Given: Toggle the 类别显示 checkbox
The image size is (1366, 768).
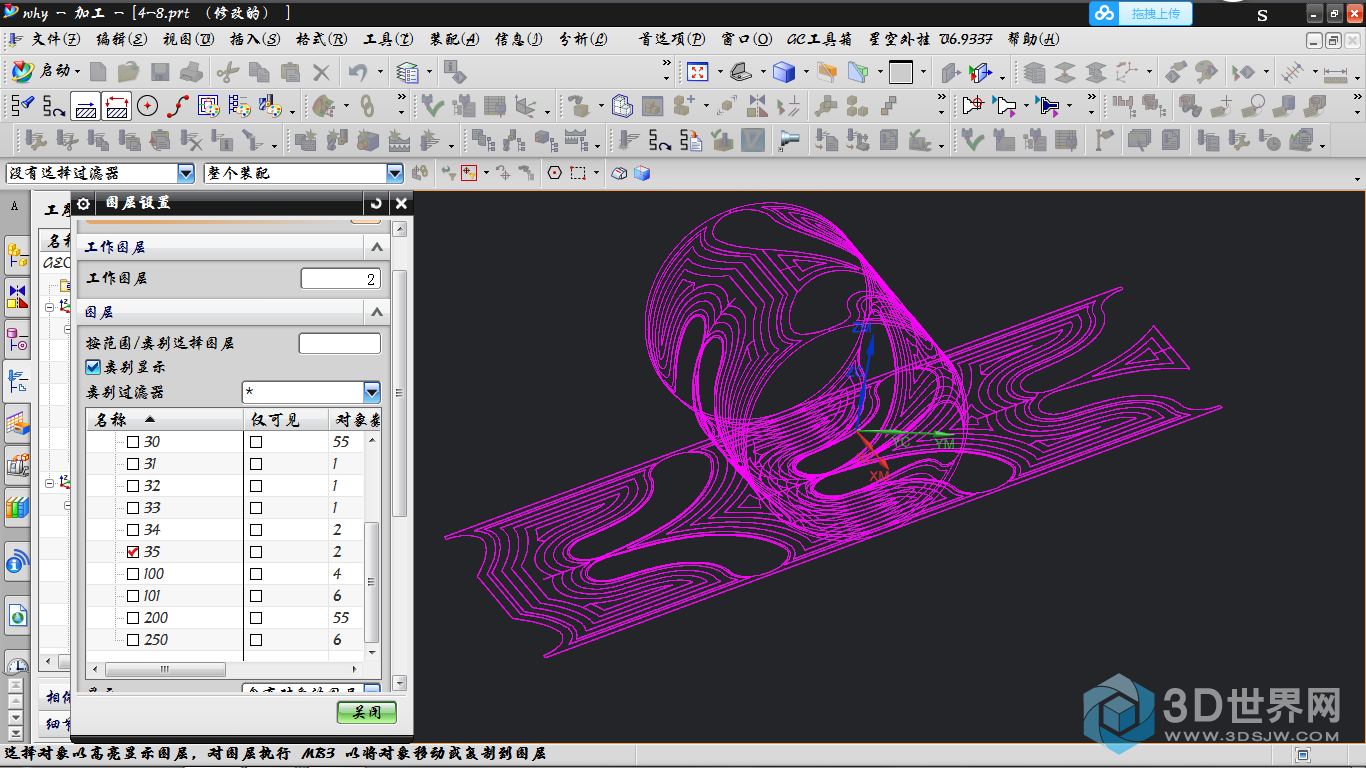Looking at the screenshot, I should tap(94, 367).
